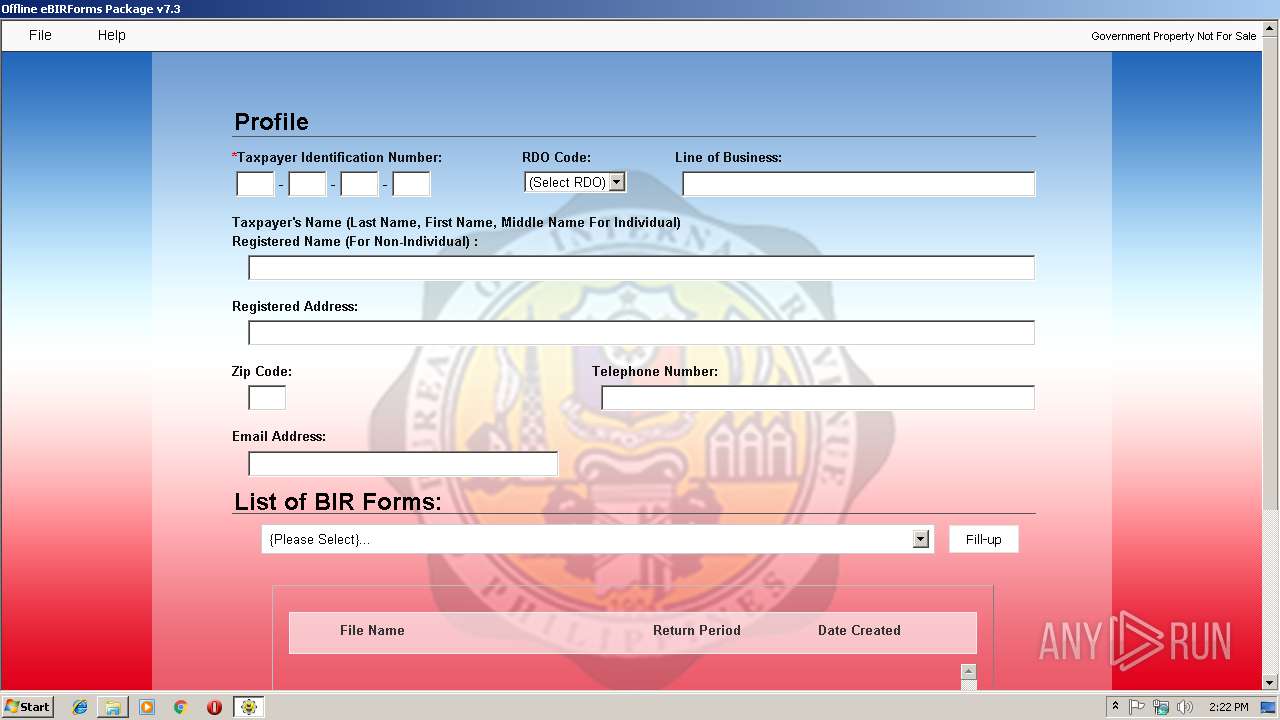
Task: Focus the Line of Business field
Action: (858, 184)
